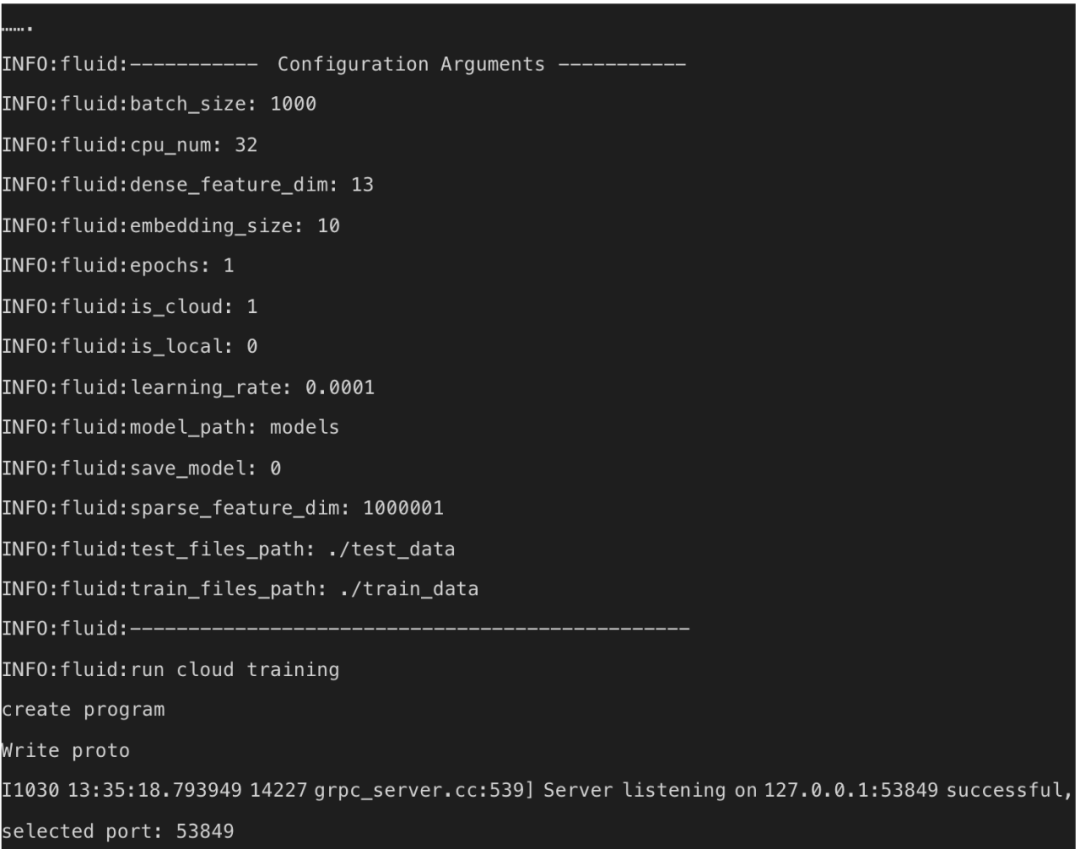Click the batch_size: 1000 line
1080x849 pixels.
(x=159, y=105)
